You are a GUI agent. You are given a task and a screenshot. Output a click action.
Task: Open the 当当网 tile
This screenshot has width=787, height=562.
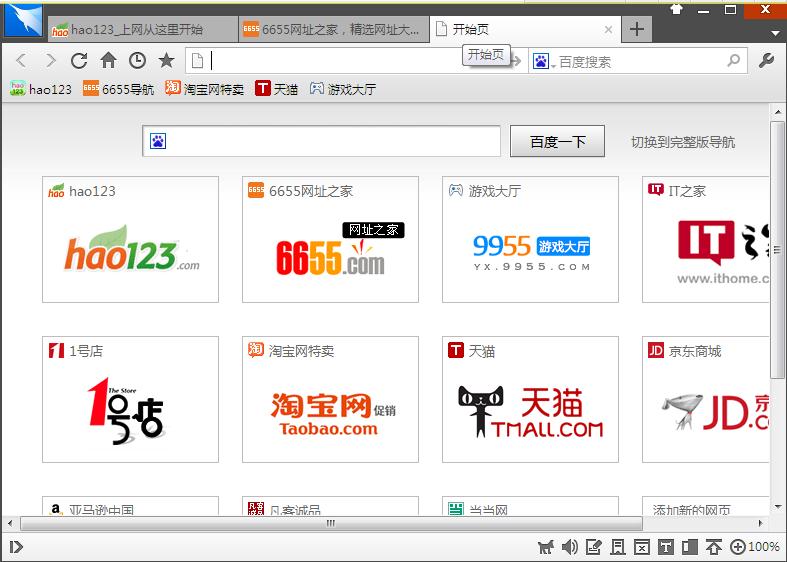click(x=530, y=506)
